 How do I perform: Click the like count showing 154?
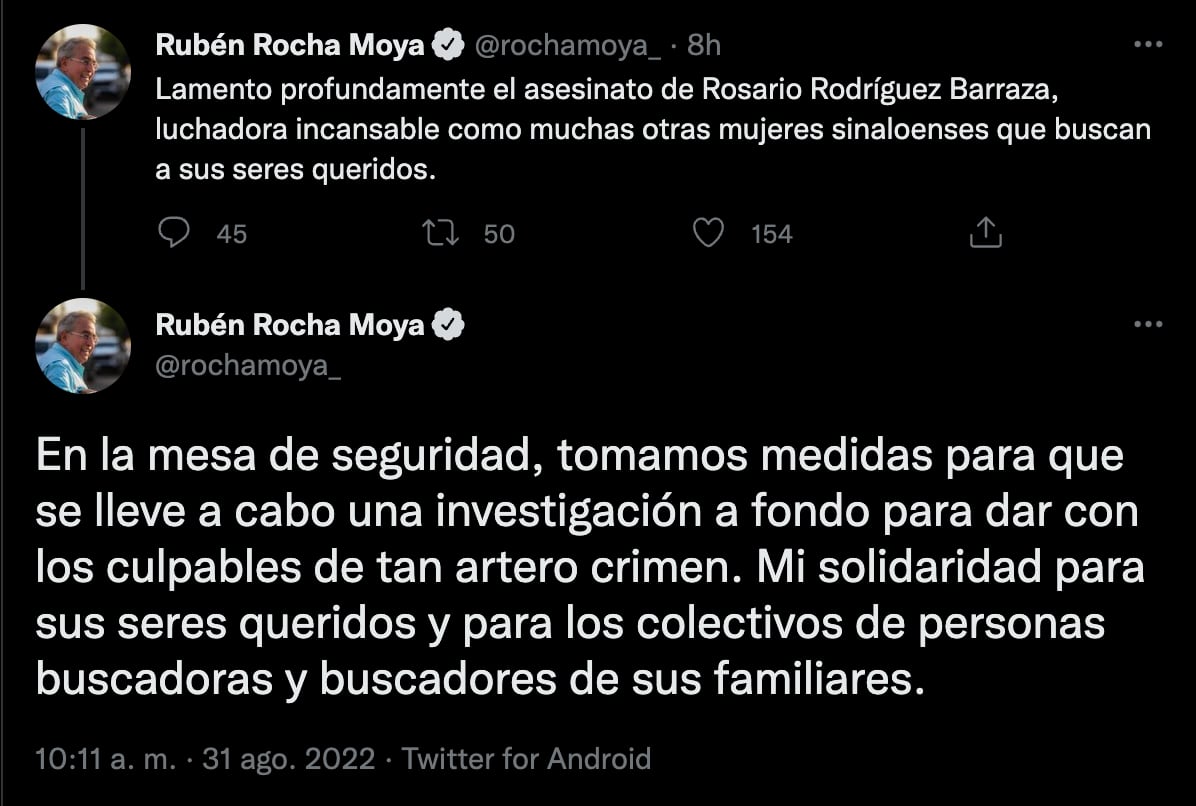coord(772,234)
